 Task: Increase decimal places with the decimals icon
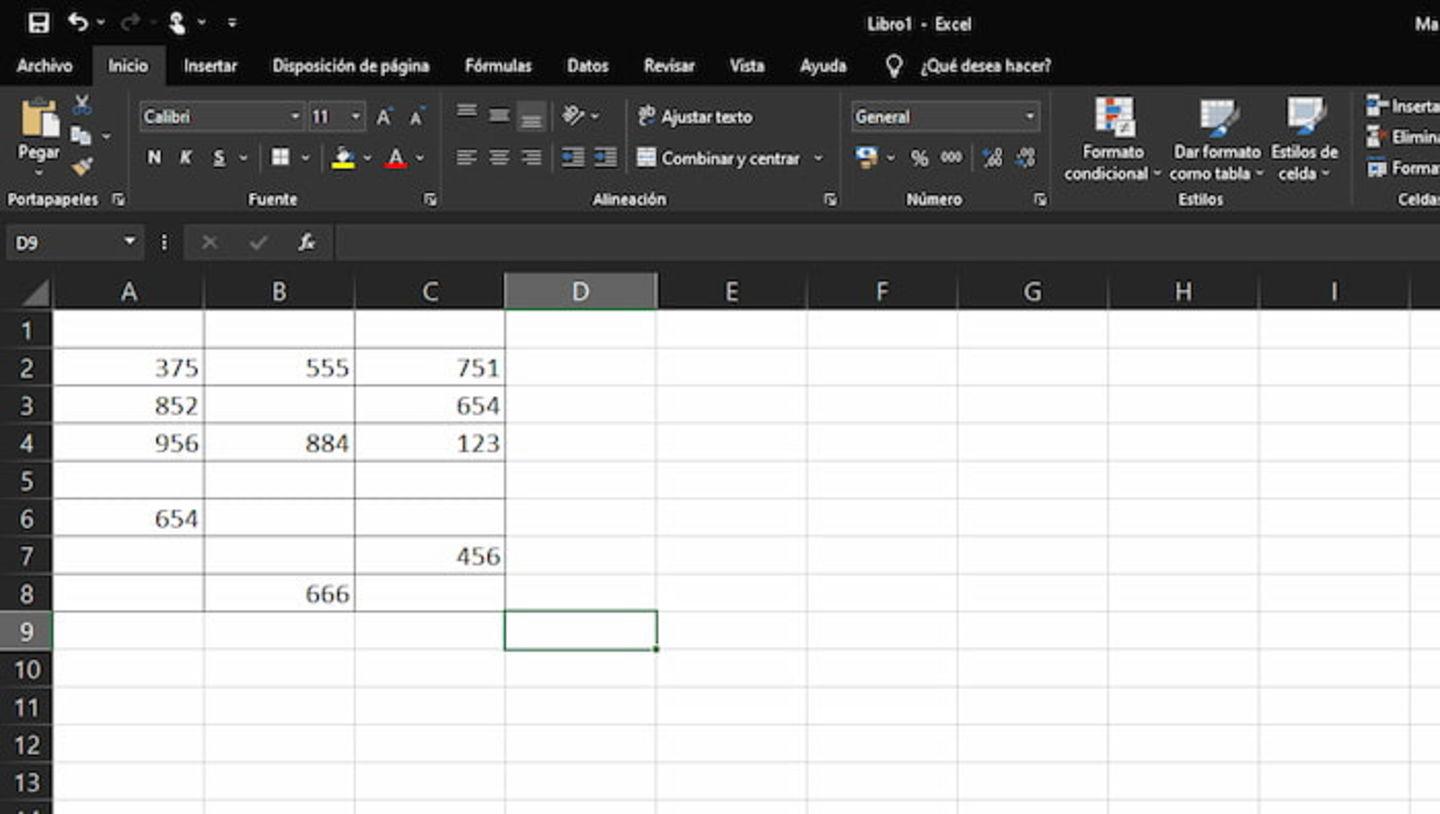tap(991, 157)
